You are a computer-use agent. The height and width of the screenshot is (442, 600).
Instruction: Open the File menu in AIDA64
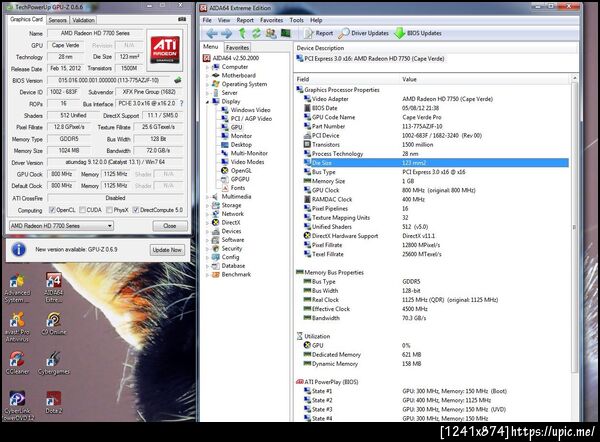tap(207, 20)
